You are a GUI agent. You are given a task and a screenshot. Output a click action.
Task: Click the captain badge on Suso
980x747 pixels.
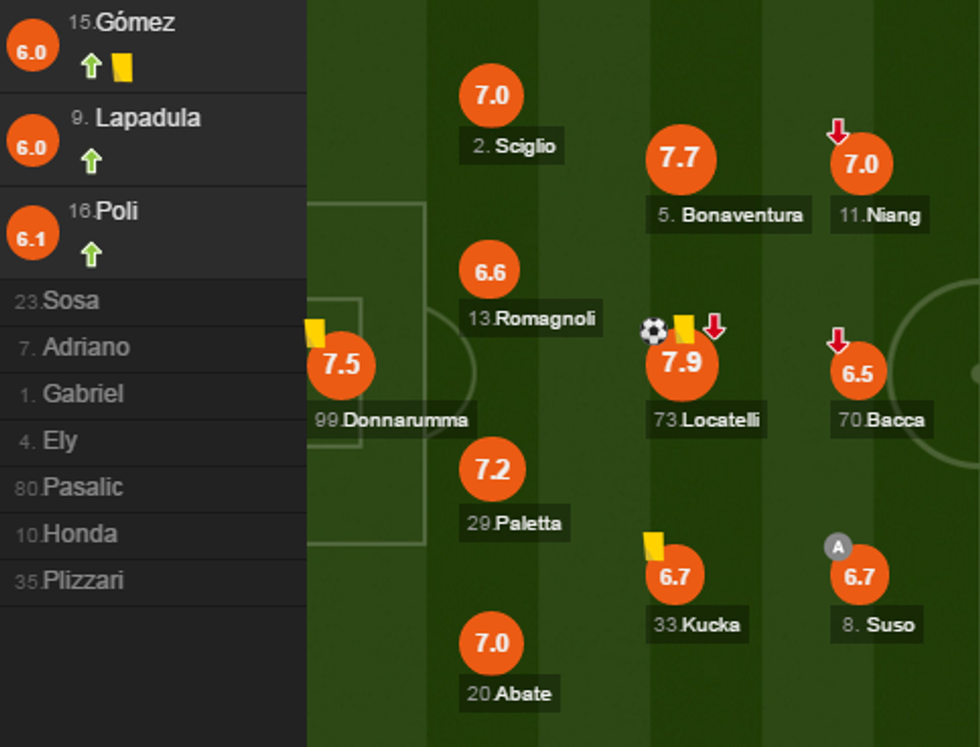(838, 545)
